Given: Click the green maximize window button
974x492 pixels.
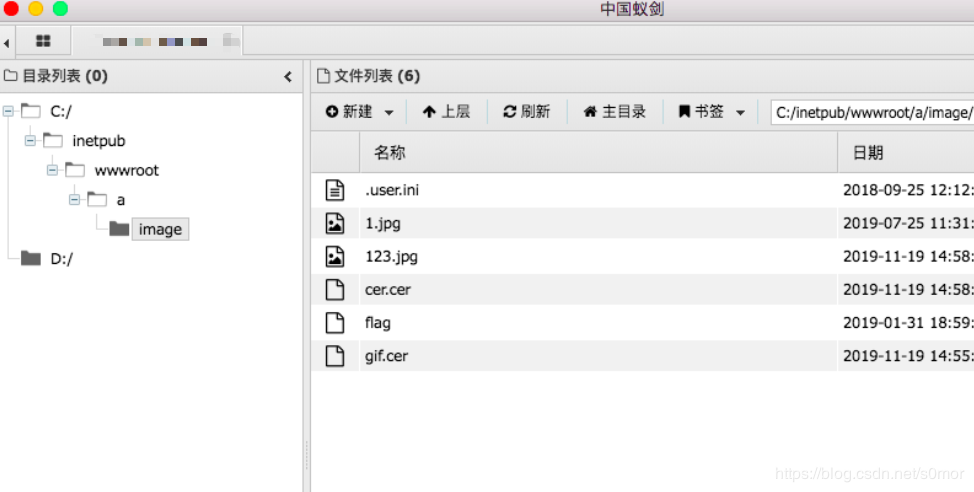Looking at the screenshot, I should pyautogui.click(x=60, y=8).
